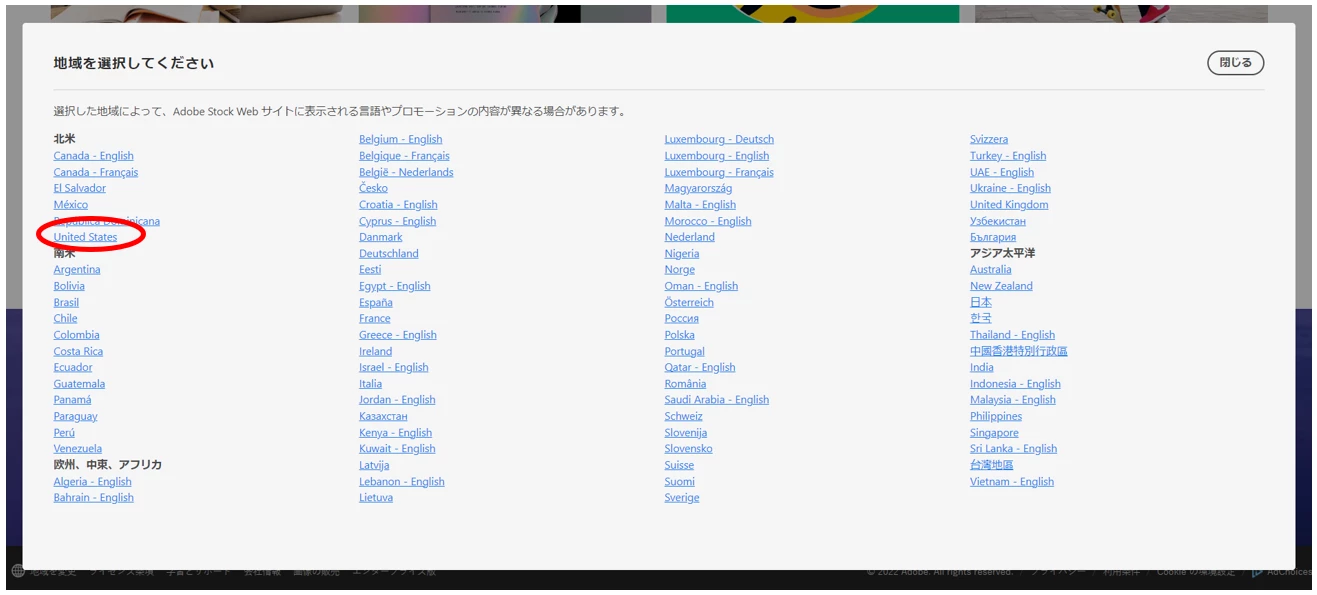Select Luxembourg - Deutsch region

coord(719,140)
